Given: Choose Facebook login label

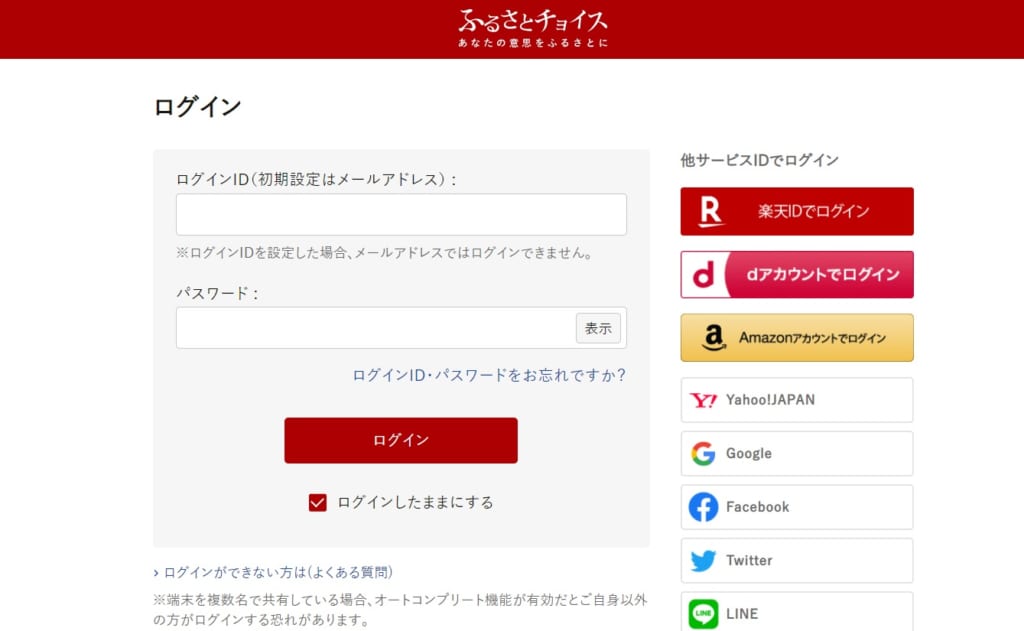Looking at the screenshot, I should coord(758,507).
